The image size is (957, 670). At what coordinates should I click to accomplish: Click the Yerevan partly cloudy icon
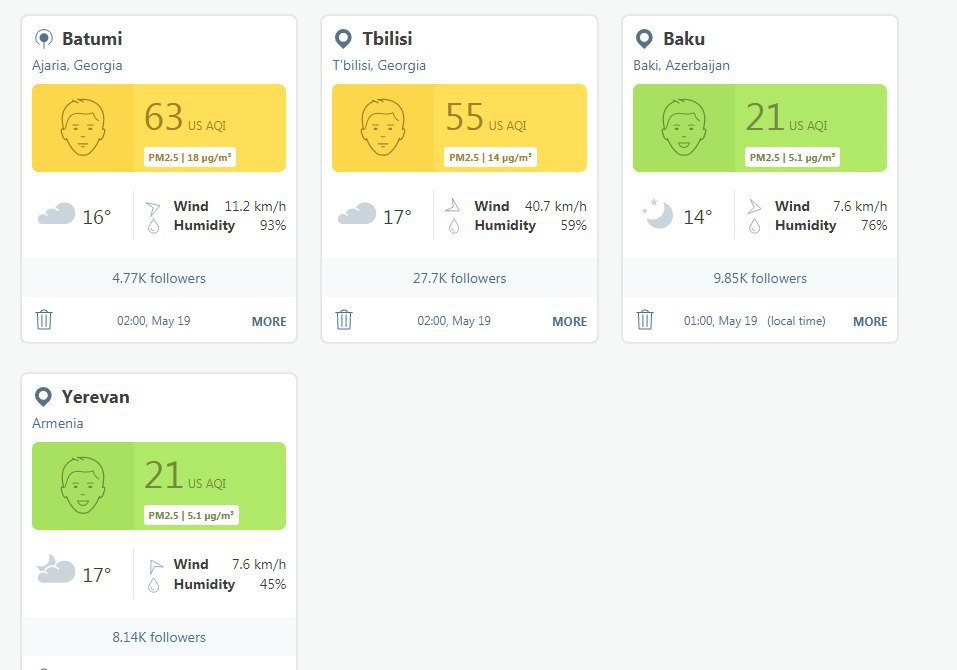(x=56, y=571)
